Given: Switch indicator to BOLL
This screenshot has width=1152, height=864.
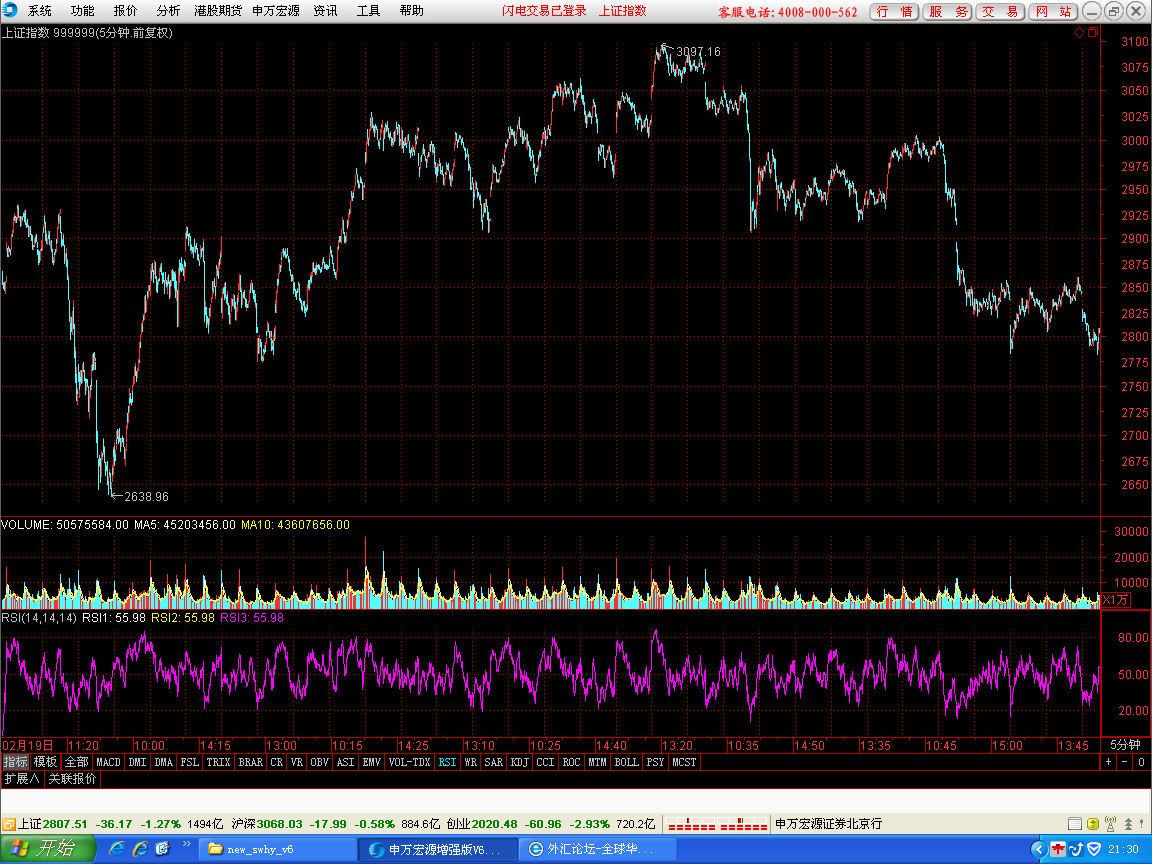Looking at the screenshot, I should coord(626,762).
